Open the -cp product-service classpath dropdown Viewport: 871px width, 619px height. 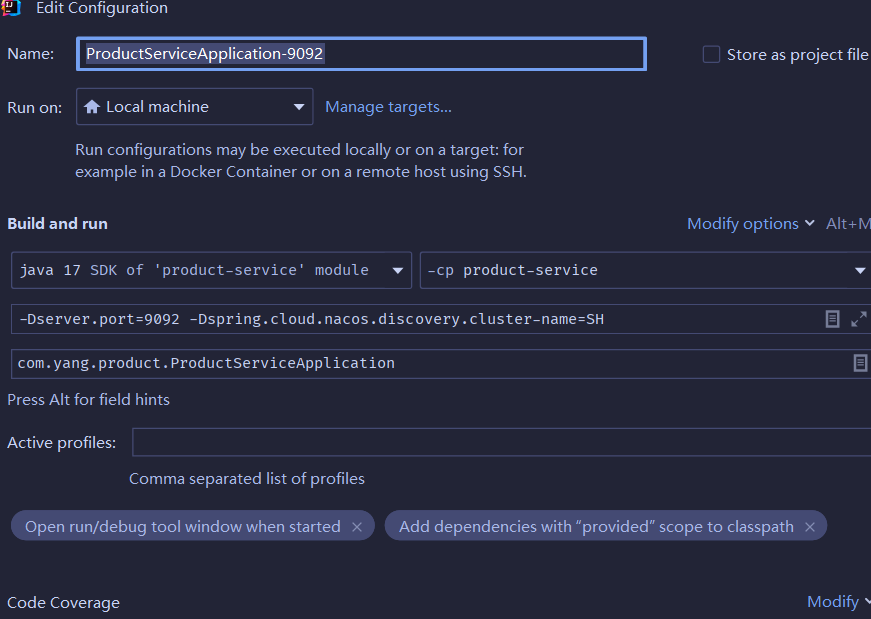(645, 270)
